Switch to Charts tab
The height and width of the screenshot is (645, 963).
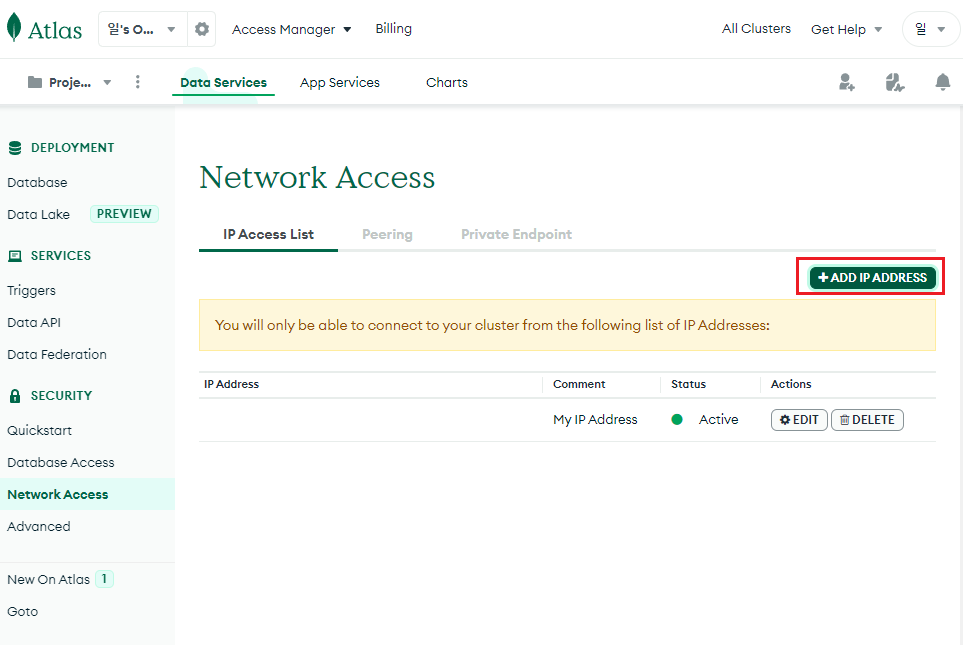point(446,82)
